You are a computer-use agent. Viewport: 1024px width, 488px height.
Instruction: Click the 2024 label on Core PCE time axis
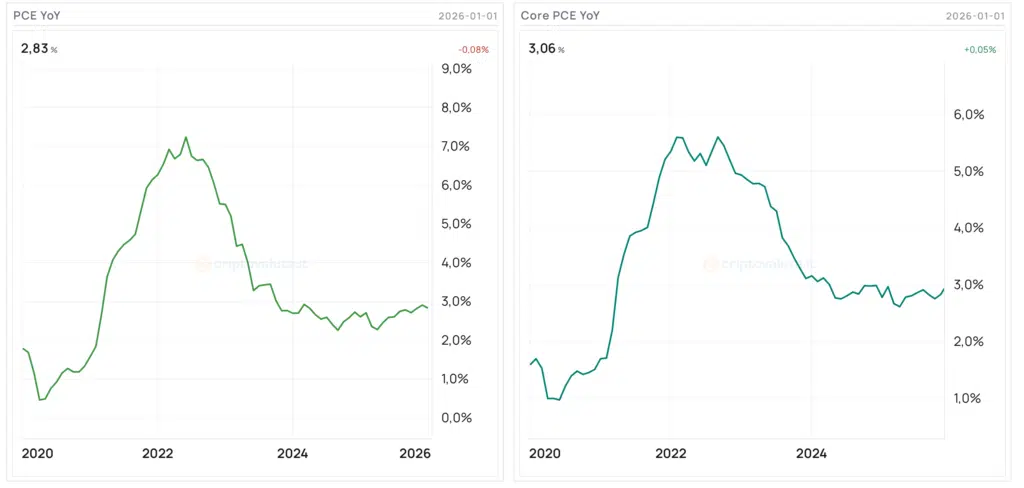pyautogui.click(x=811, y=454)
